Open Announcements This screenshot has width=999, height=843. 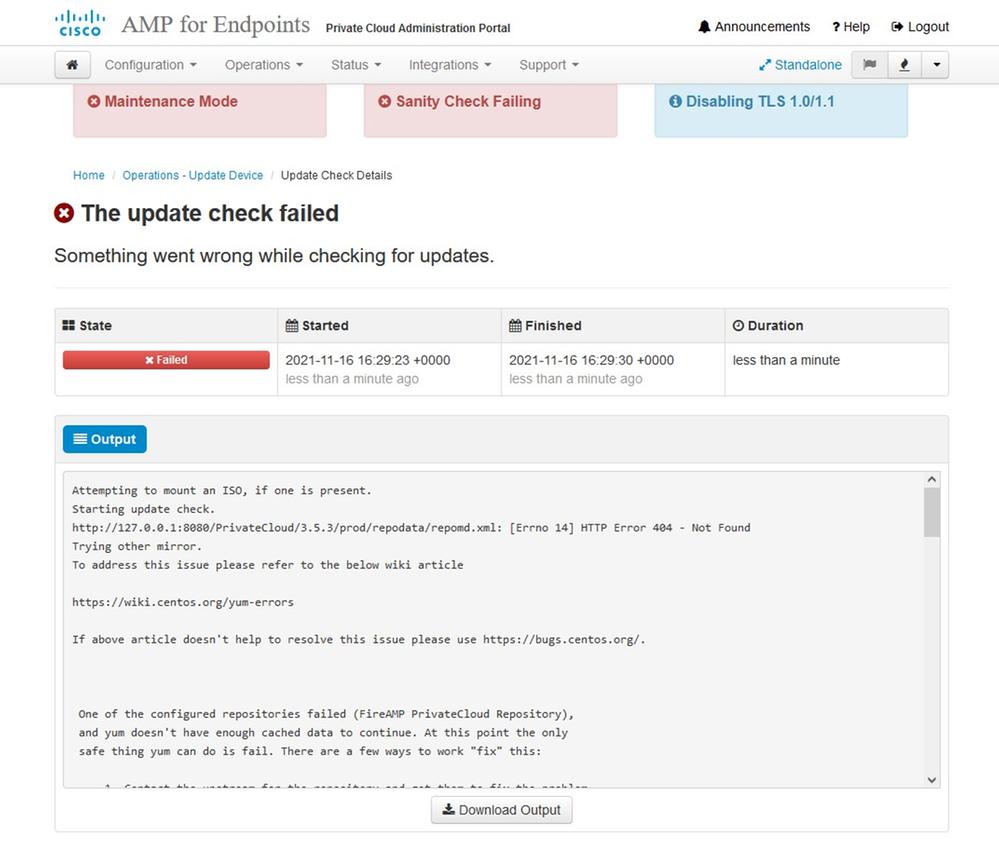coord(754,27)
